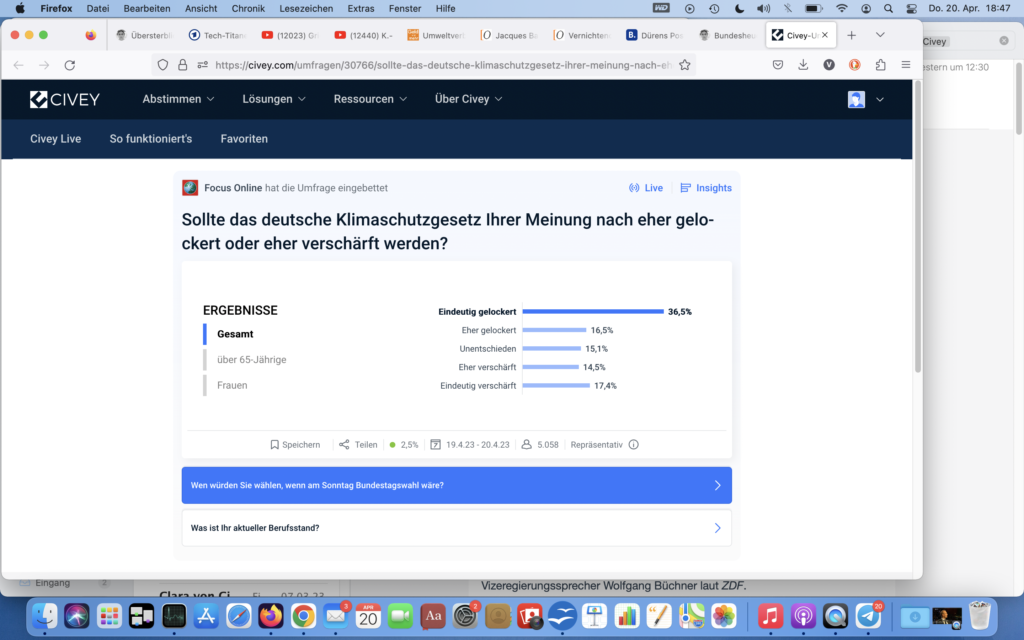Open the Bundestagswahl Sonntag question

click(x=456, y=485)
